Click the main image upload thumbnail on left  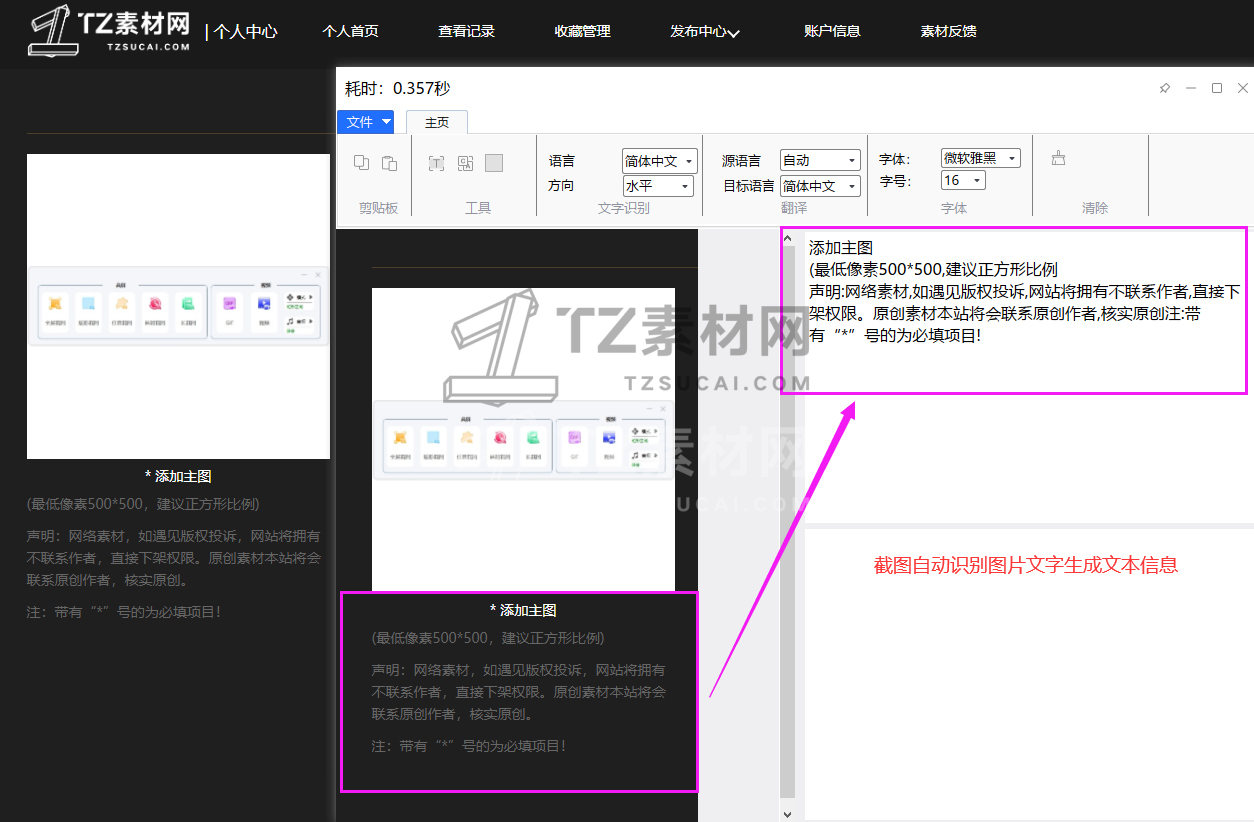coord(178,306)
